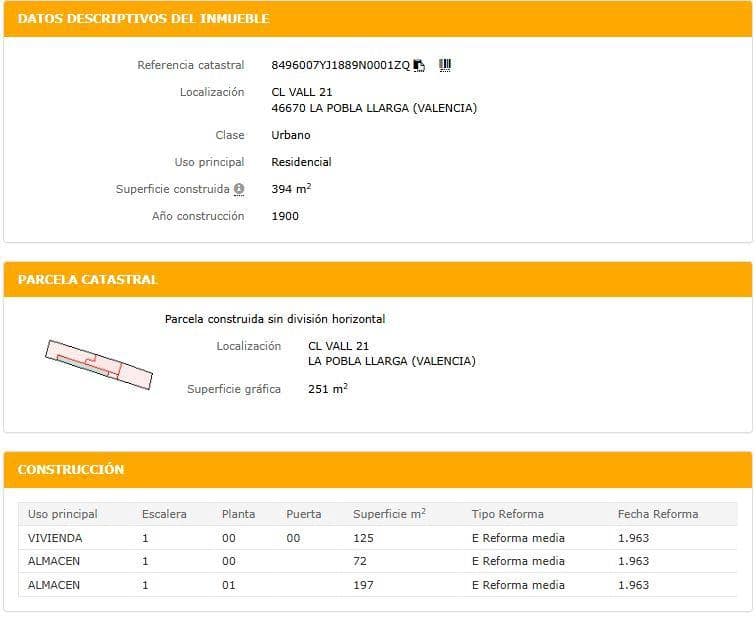Click the Residencial use value
The height and width of the screenshot is (624, 756).
point(301,162)
